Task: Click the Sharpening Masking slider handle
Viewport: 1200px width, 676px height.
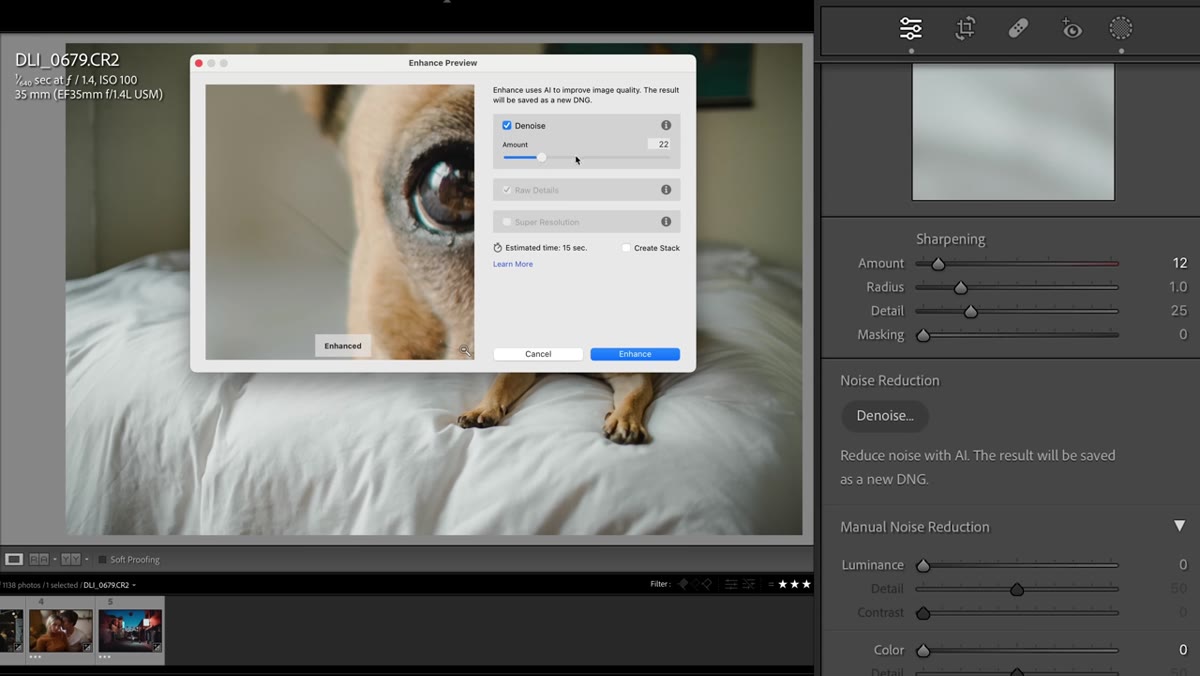Action: coord(923,336)
